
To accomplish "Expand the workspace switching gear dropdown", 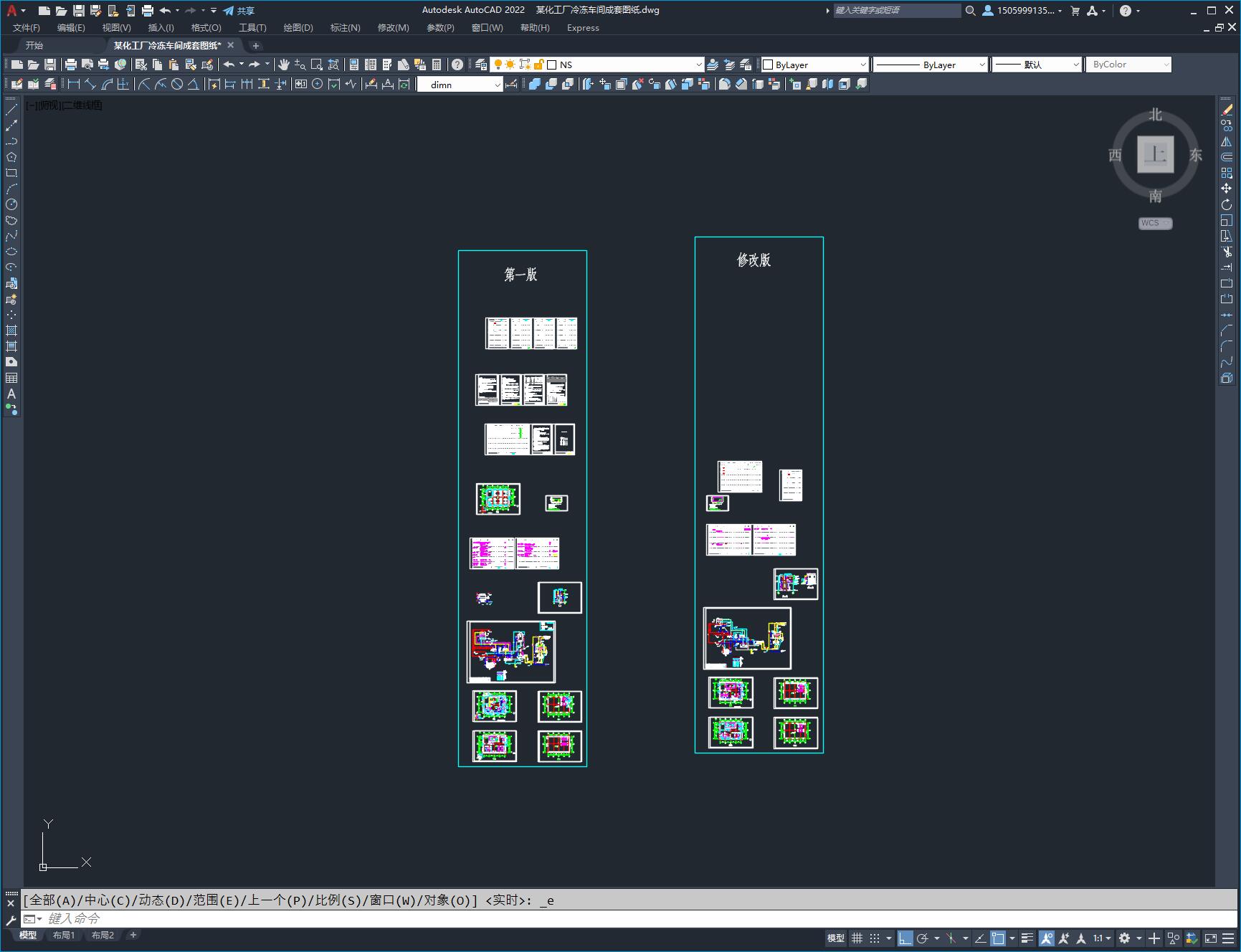I will tap(1138, 938).
